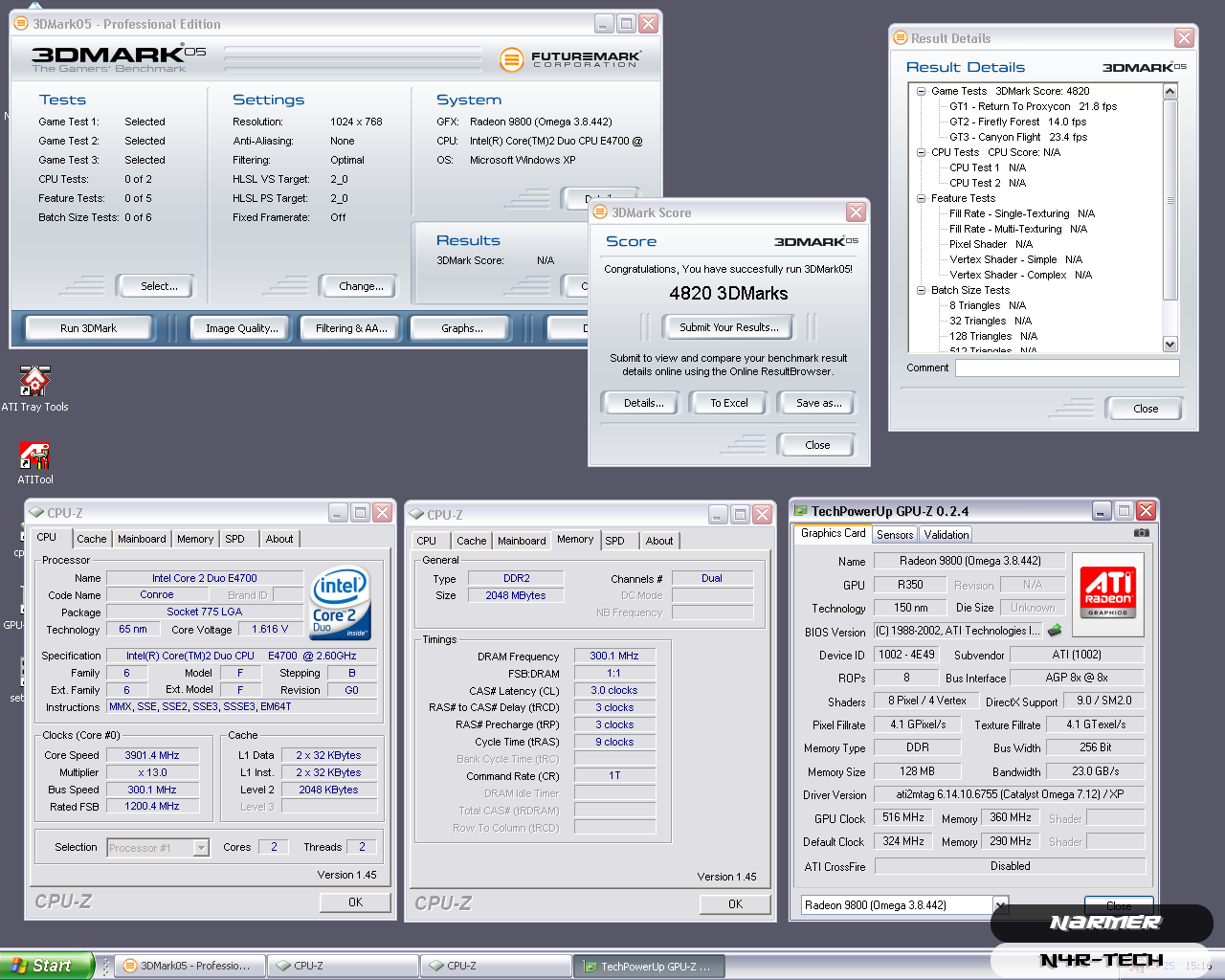The width and height of the screenshot is (1225, 980).
Task: Click Submit Your Results... in Score dialog
Action: click(729, 327)
